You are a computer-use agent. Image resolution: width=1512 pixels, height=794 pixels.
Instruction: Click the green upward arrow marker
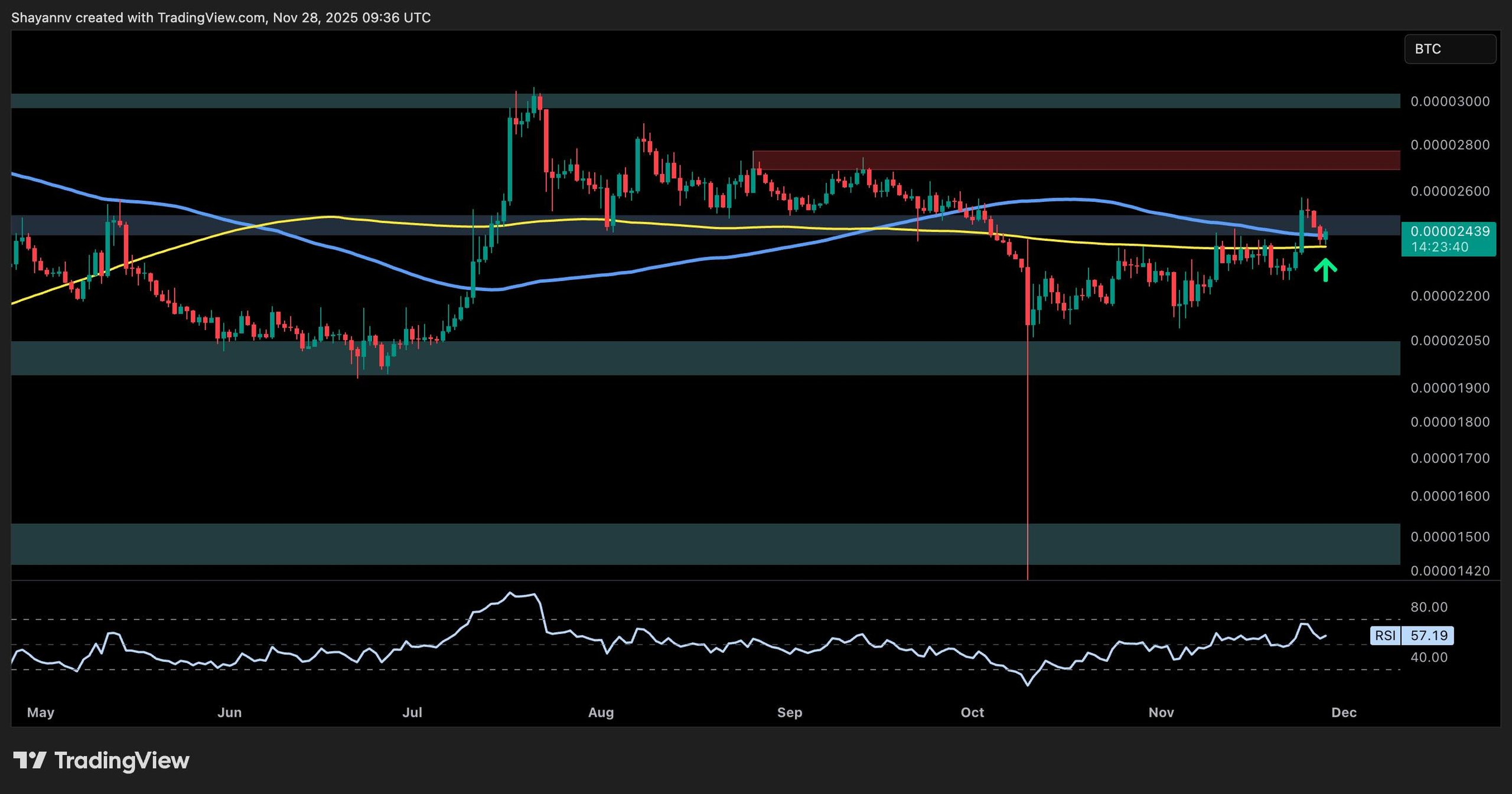1325,271
